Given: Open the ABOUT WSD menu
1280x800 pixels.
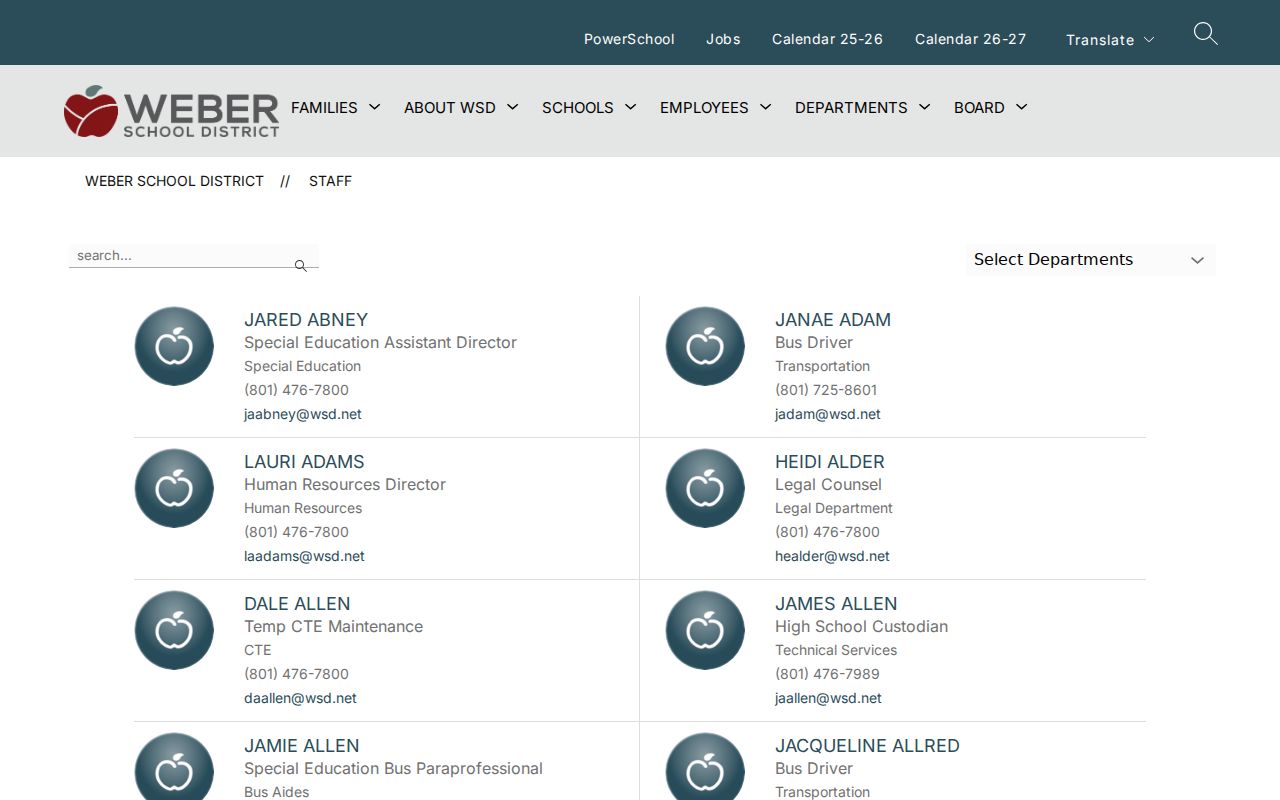Looking at the screenshot, I should [x=450, y=108].
